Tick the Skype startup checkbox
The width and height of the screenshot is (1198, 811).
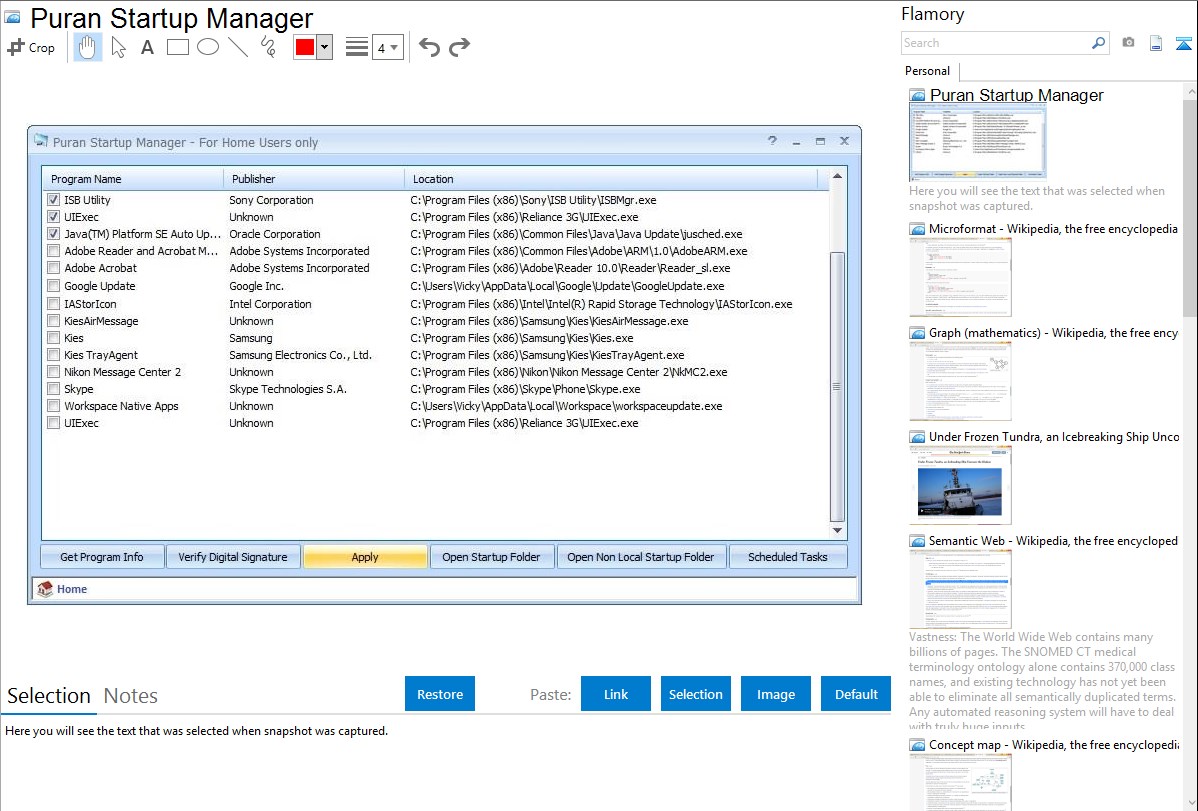click(54, 389)
